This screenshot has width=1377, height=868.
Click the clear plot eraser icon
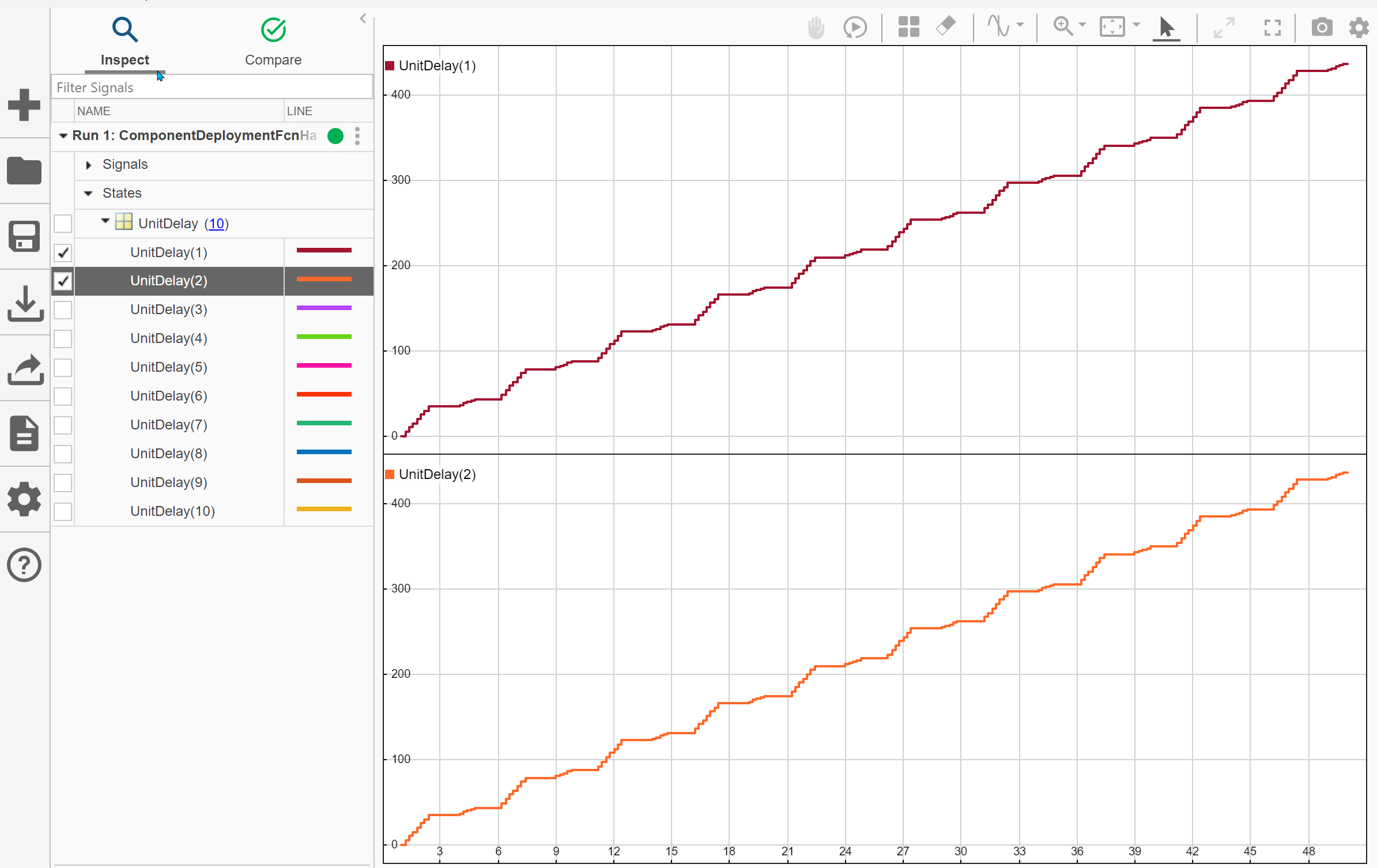point(945,27)
